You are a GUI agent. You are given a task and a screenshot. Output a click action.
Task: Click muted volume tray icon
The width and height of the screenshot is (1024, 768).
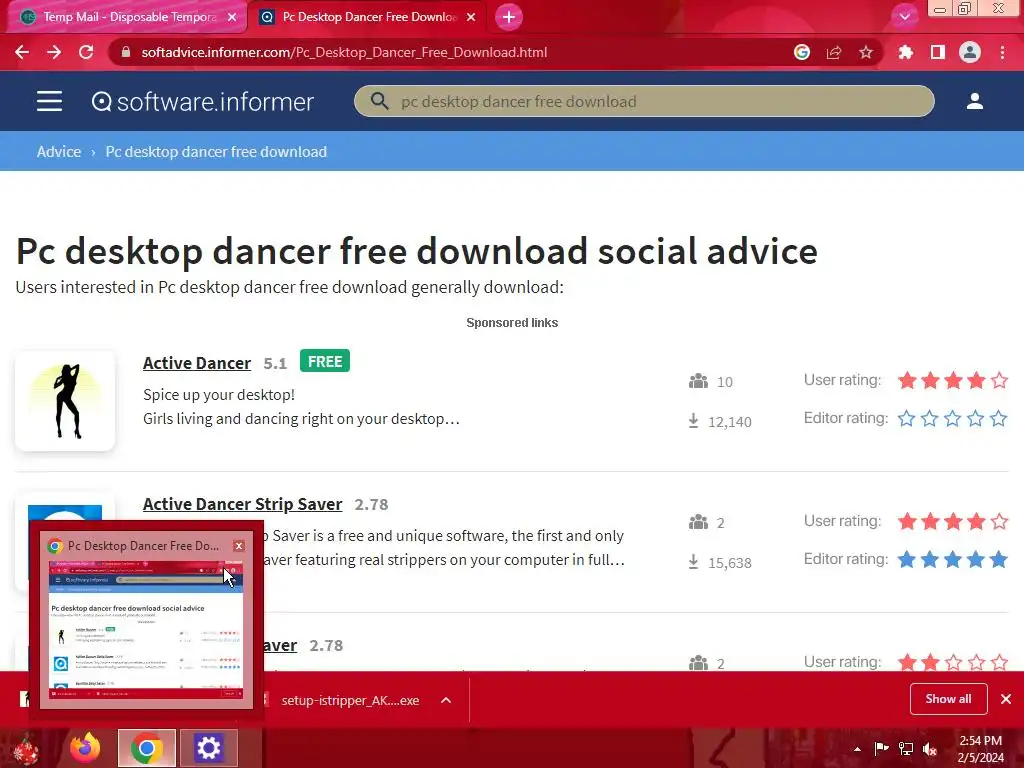pos(930,749)
